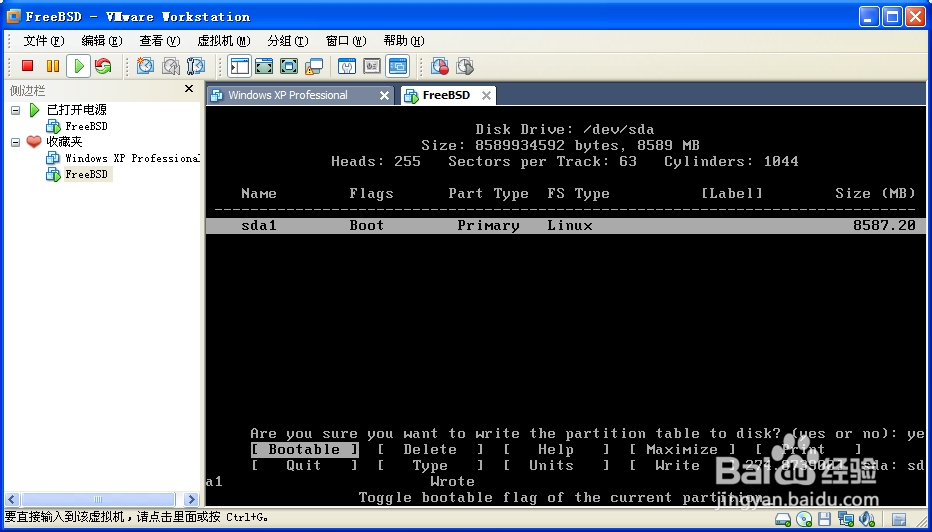Close the Windows XP Professional tab
932x532 pixels.
tap(385, 96)
